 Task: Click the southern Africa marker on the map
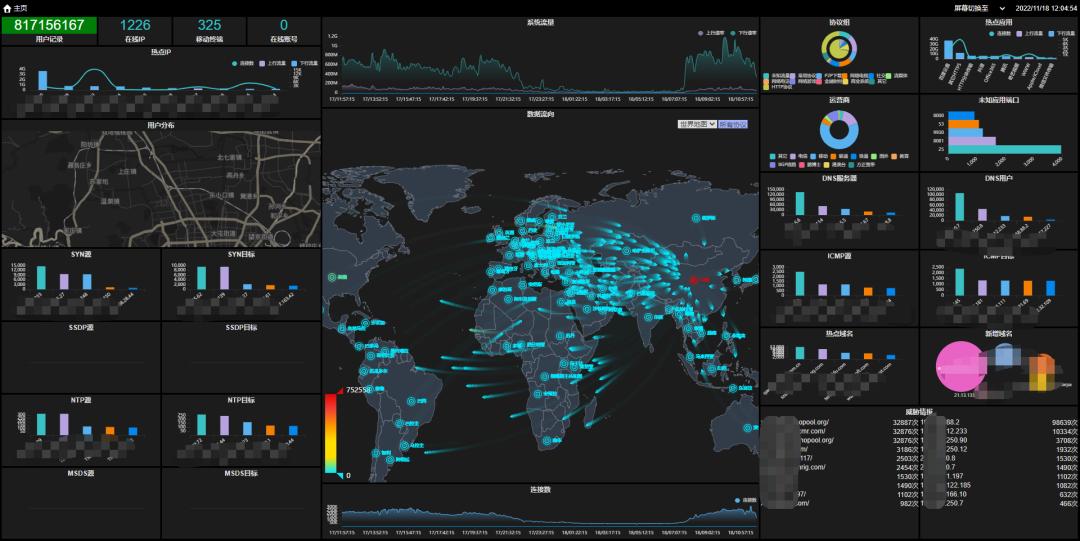pos(546,440)
